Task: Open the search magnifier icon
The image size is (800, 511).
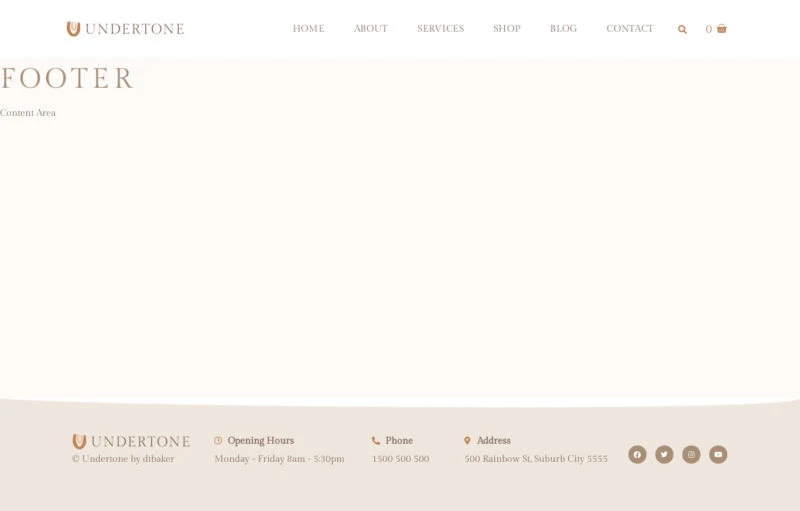Action: pos(682,30)
